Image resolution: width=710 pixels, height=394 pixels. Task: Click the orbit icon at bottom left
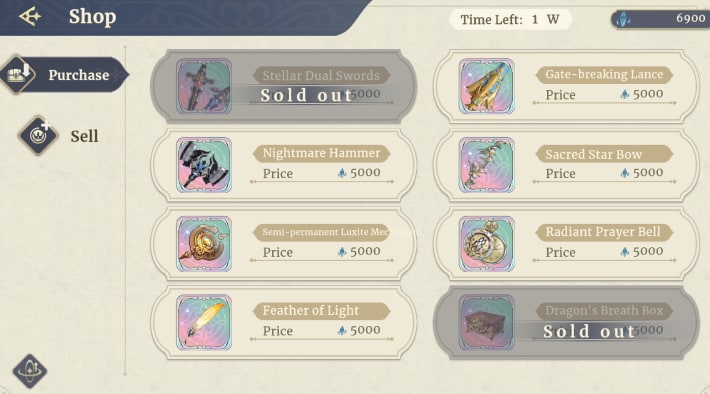pyautogui.click(x=30, y=371)
